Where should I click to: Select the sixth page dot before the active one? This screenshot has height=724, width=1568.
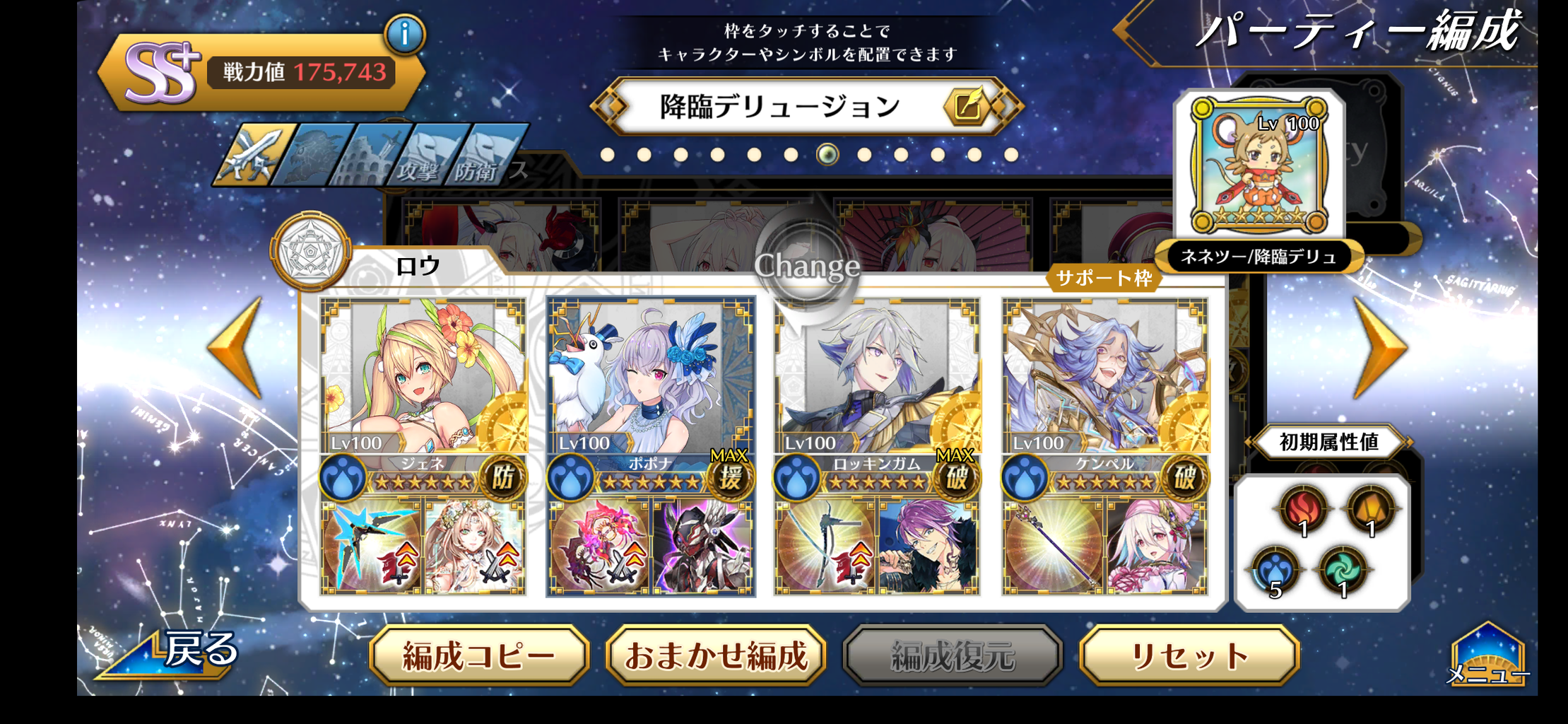coord(791,155)
